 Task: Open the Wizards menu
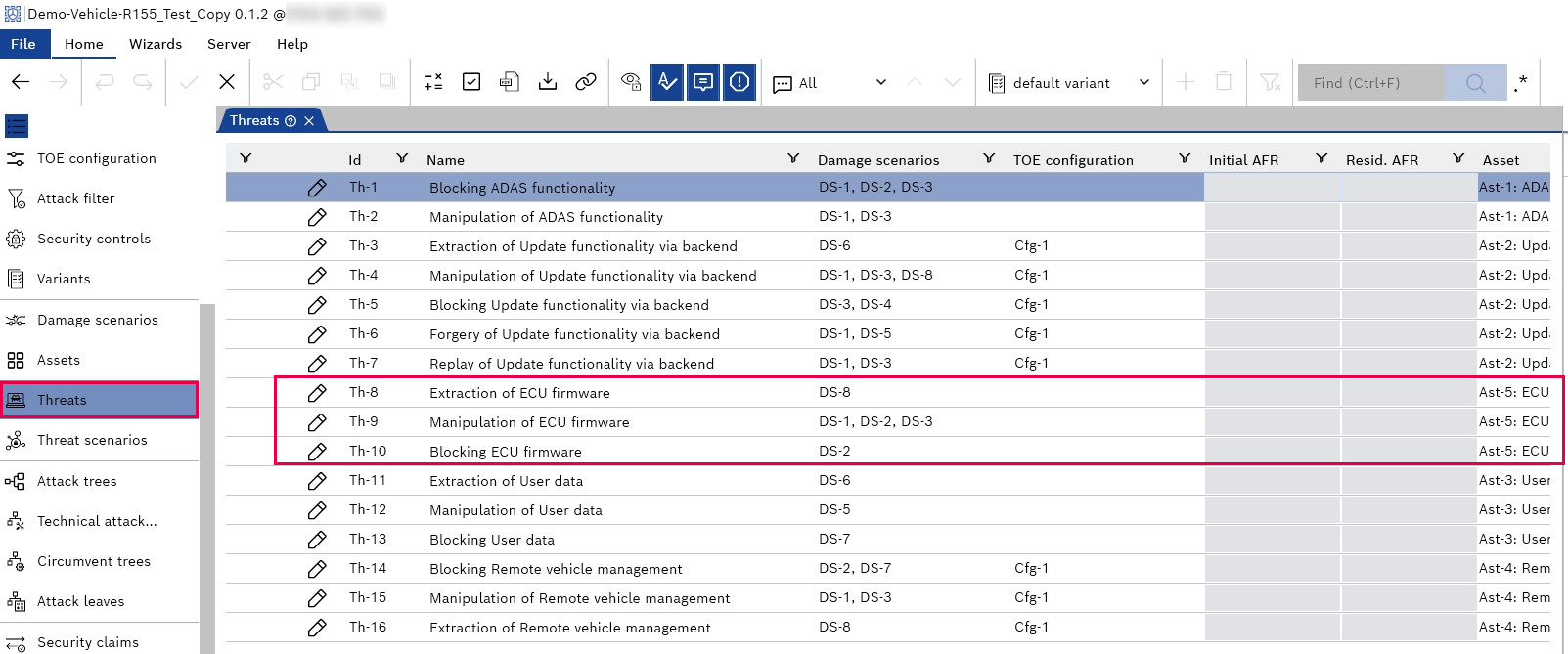[x=156, y=44]
